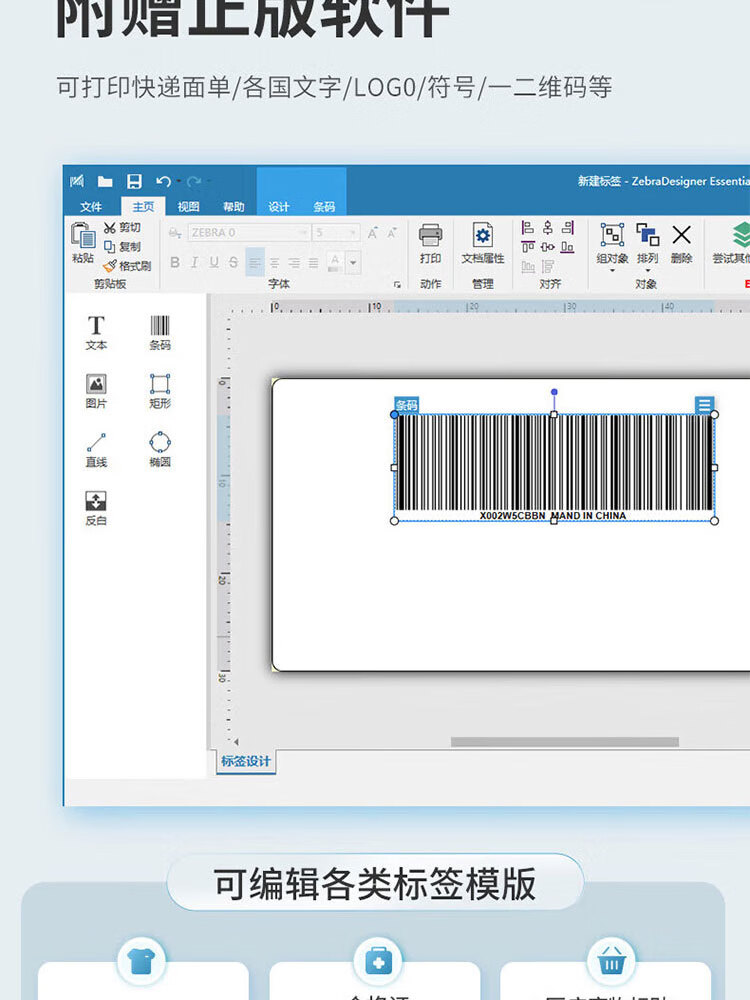The image size is (750, 1000).
Task: Select the Barcode (条码) tool
Action: (160, 332)
